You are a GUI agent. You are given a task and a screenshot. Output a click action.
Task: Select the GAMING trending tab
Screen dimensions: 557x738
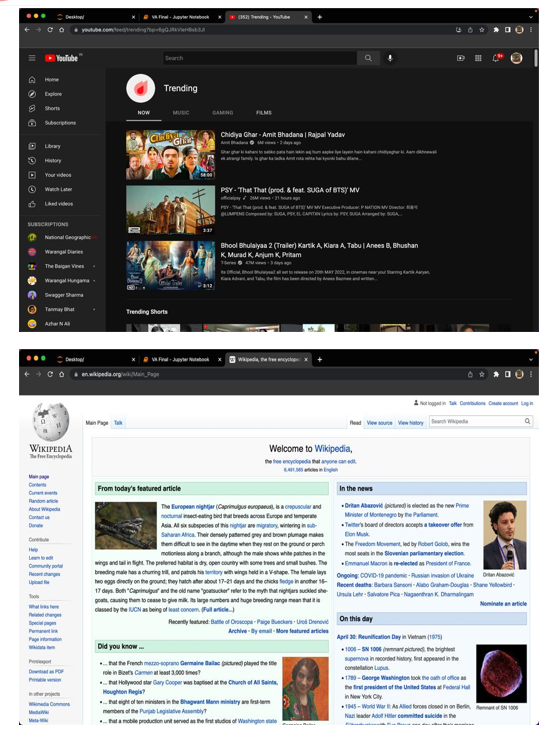click(x=223, y=112)
